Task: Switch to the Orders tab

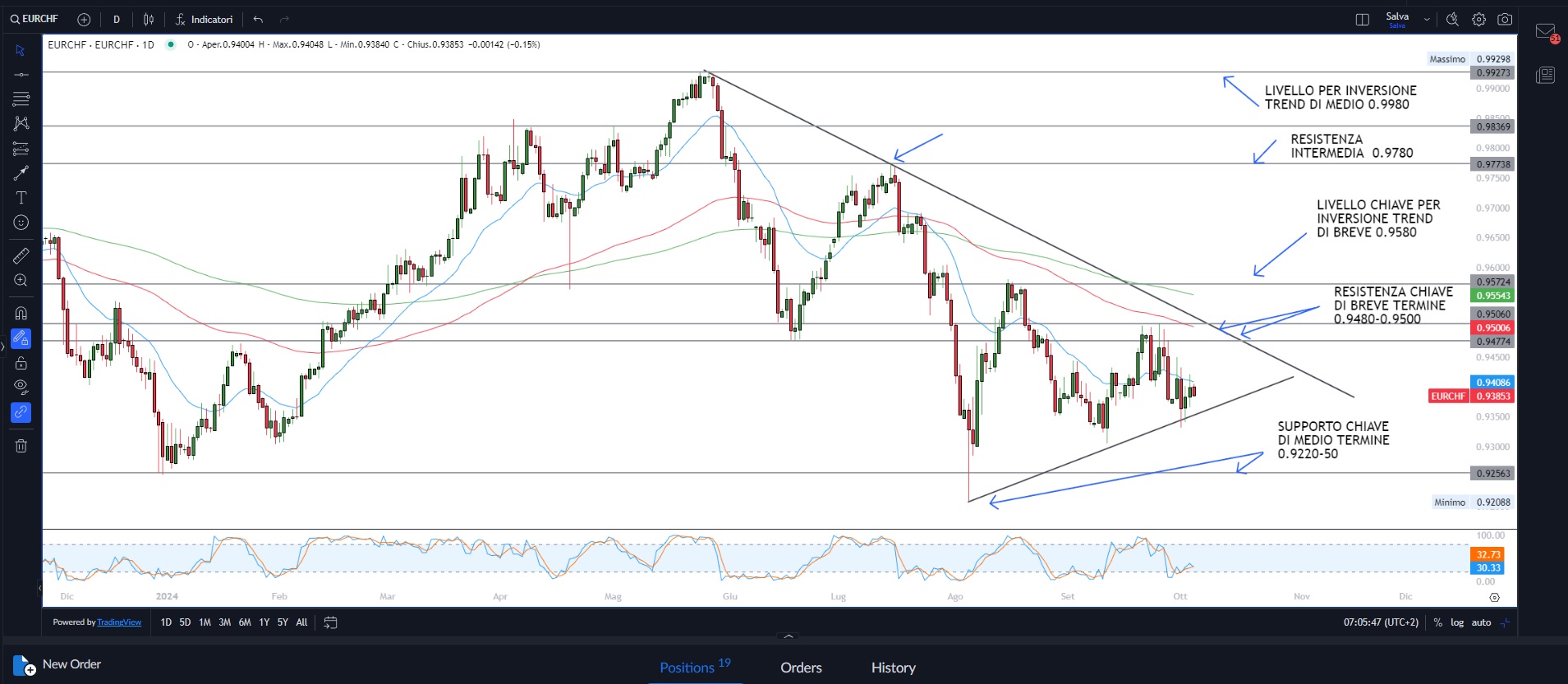Action: click(x=801, y=668)
